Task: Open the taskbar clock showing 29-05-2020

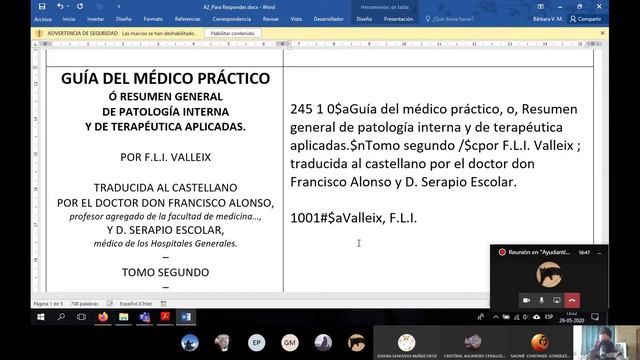Action: (571, 317)
